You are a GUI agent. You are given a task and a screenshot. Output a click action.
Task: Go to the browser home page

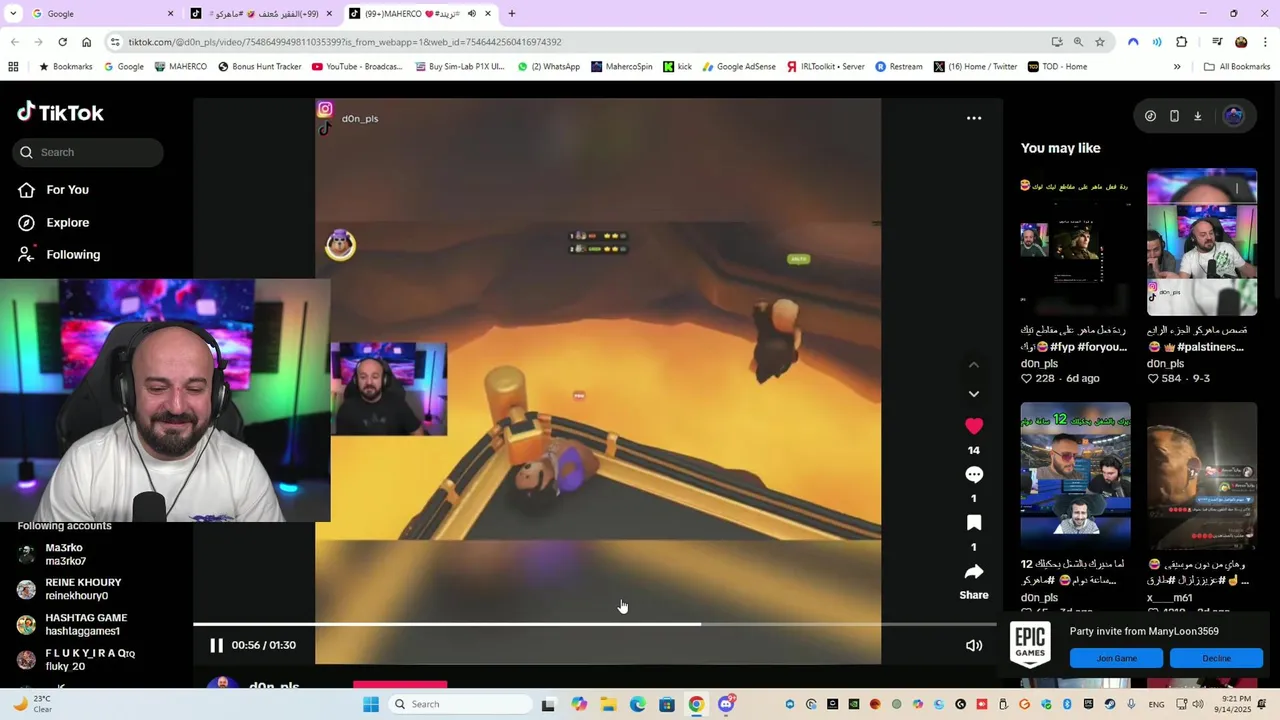click(x=86, y=42)
